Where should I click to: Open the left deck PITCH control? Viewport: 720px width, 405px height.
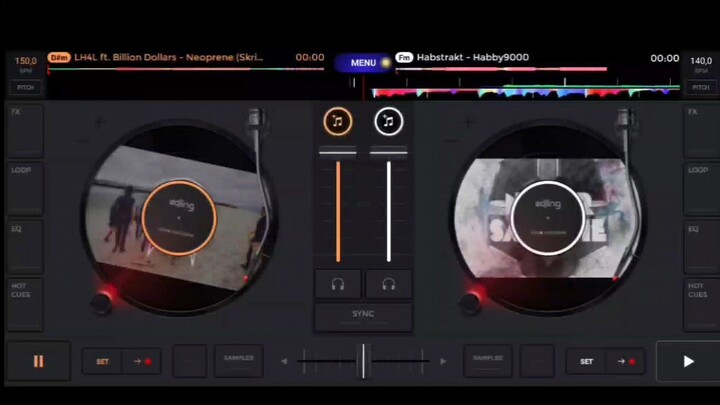point(26,87)
